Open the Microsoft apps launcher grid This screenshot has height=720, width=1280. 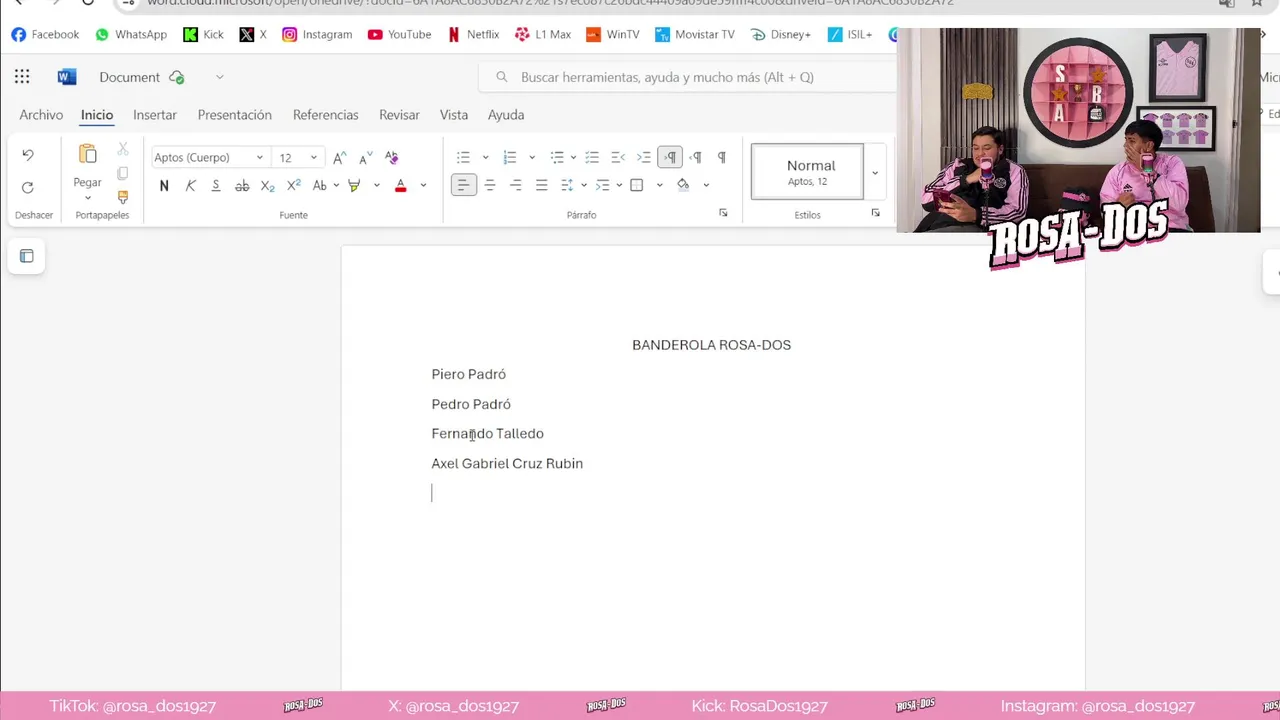(x=22, y=77)
